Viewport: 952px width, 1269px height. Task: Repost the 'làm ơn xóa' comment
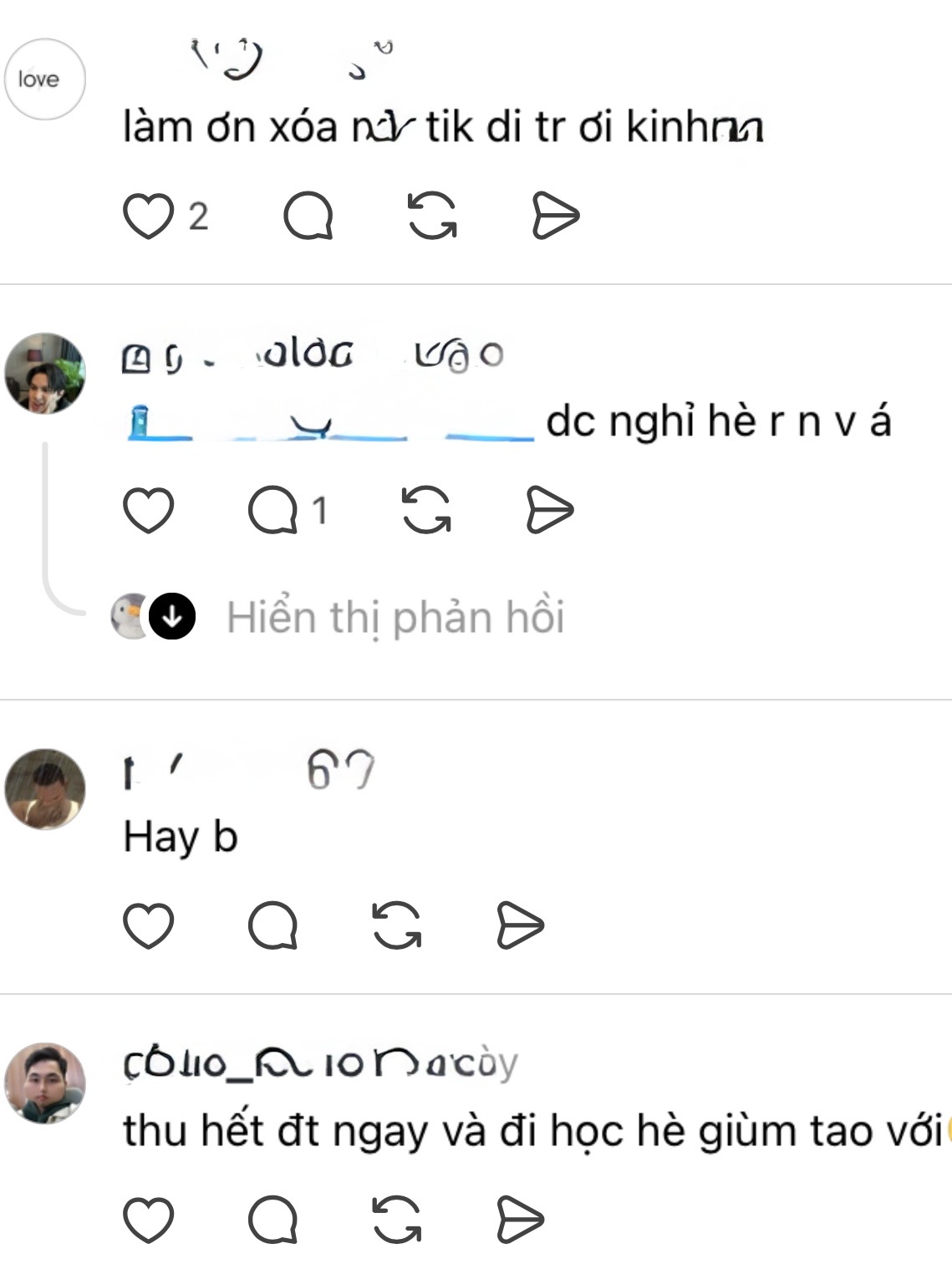tap(432, 216)
